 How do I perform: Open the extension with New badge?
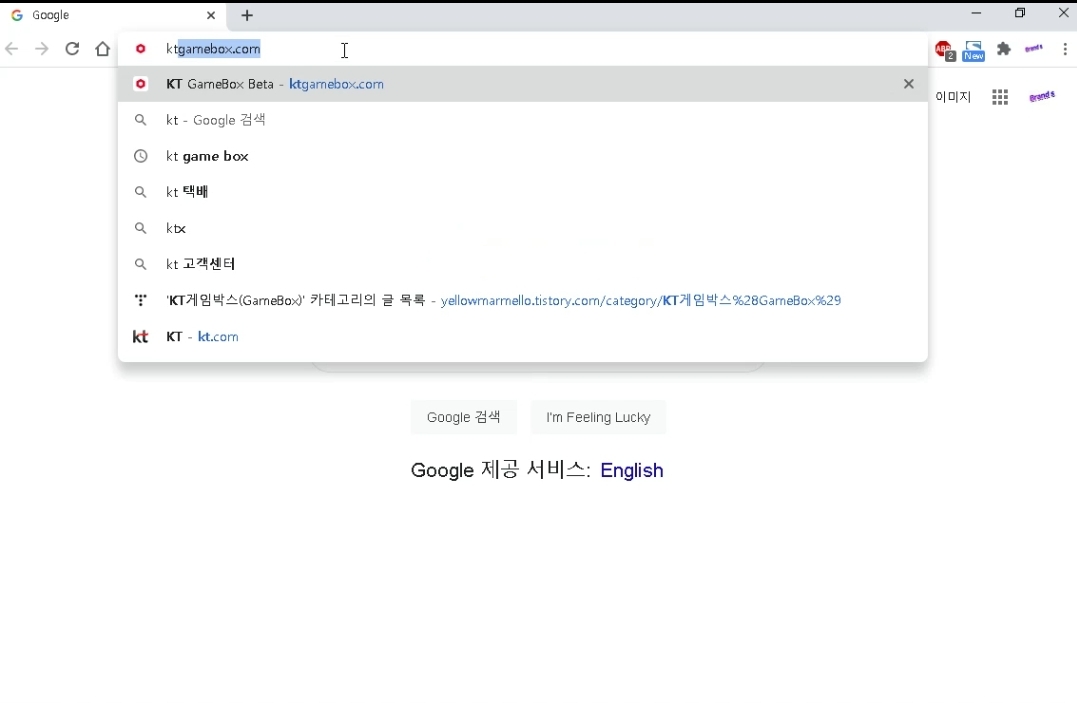click(973, 50)
